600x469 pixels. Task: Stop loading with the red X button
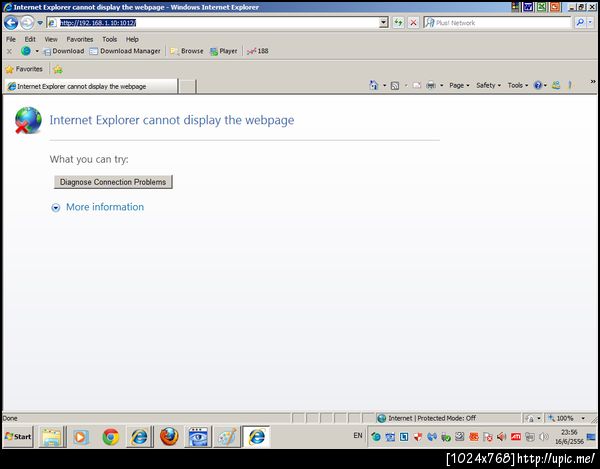point(413,23)
